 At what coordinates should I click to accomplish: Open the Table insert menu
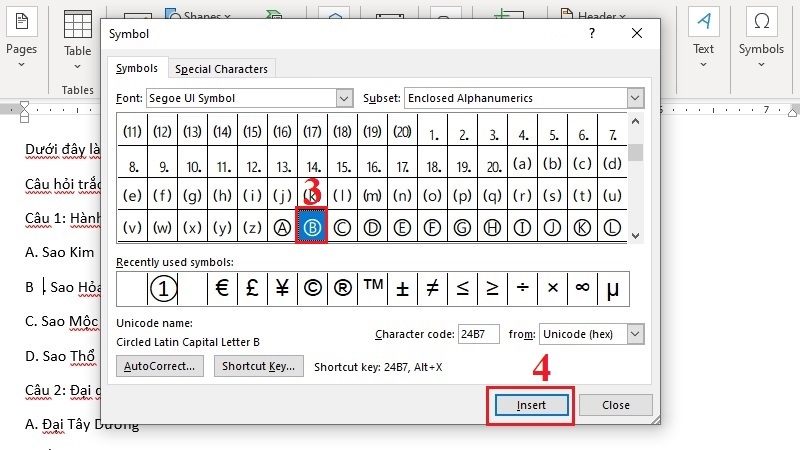(78, 40)
